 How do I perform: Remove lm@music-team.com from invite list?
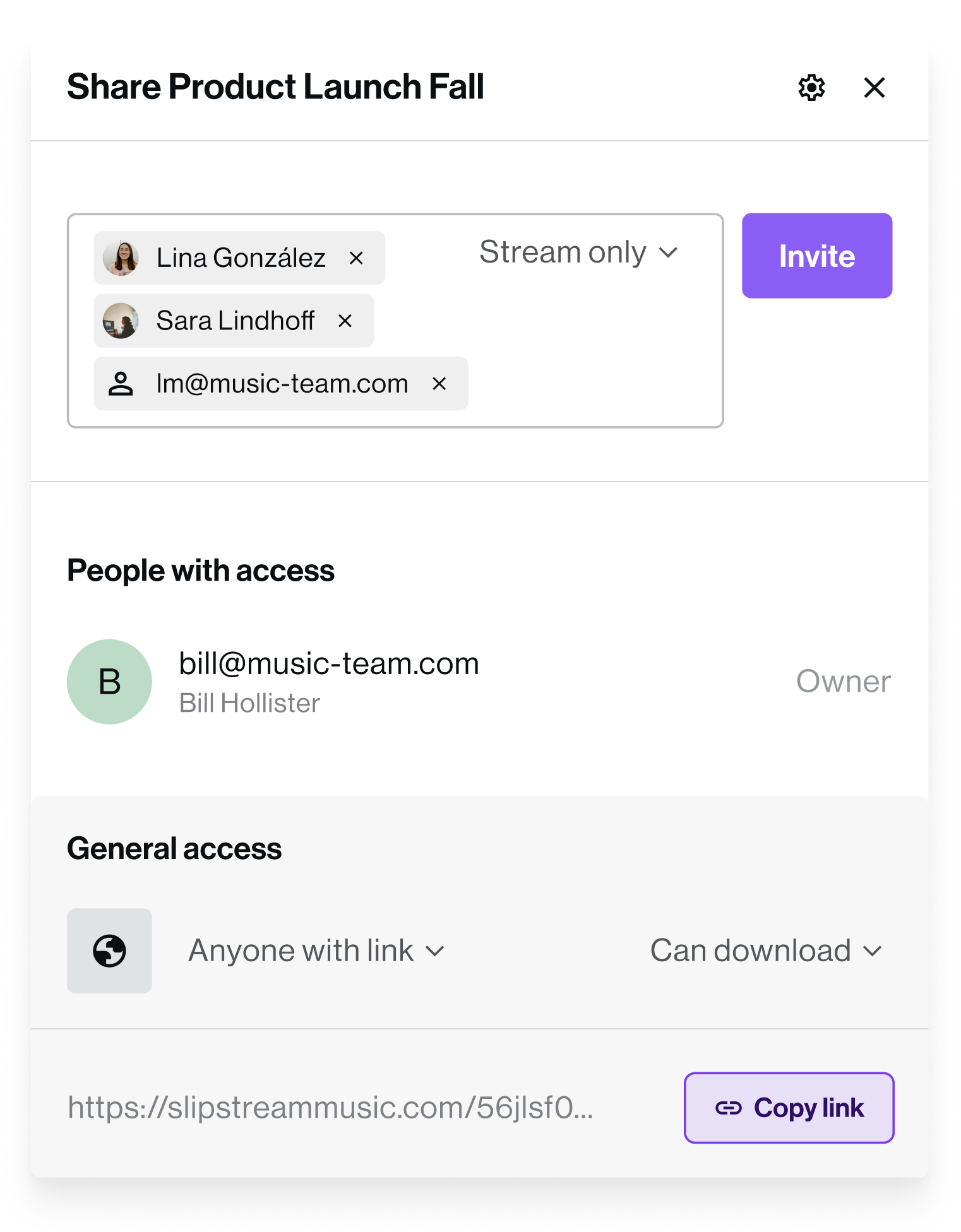click(x=439, y=384)
